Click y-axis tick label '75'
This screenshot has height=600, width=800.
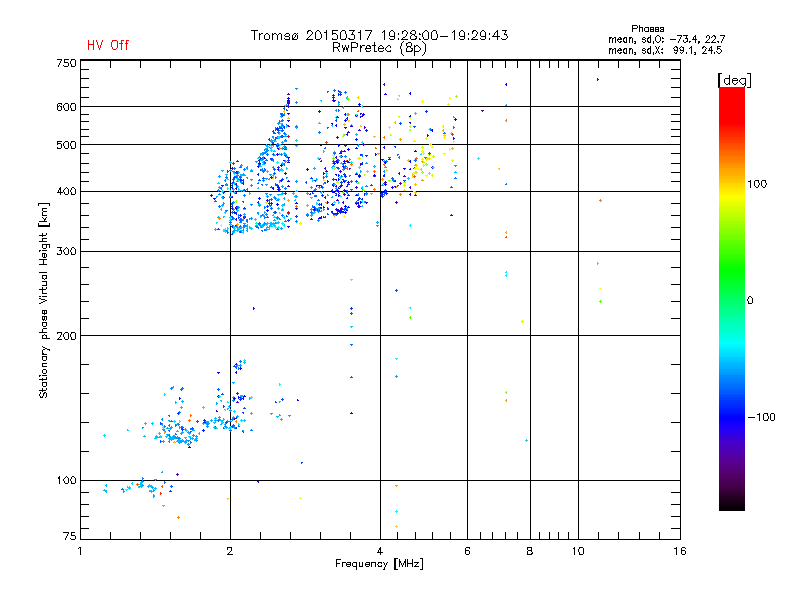click(x=70, y=536)
